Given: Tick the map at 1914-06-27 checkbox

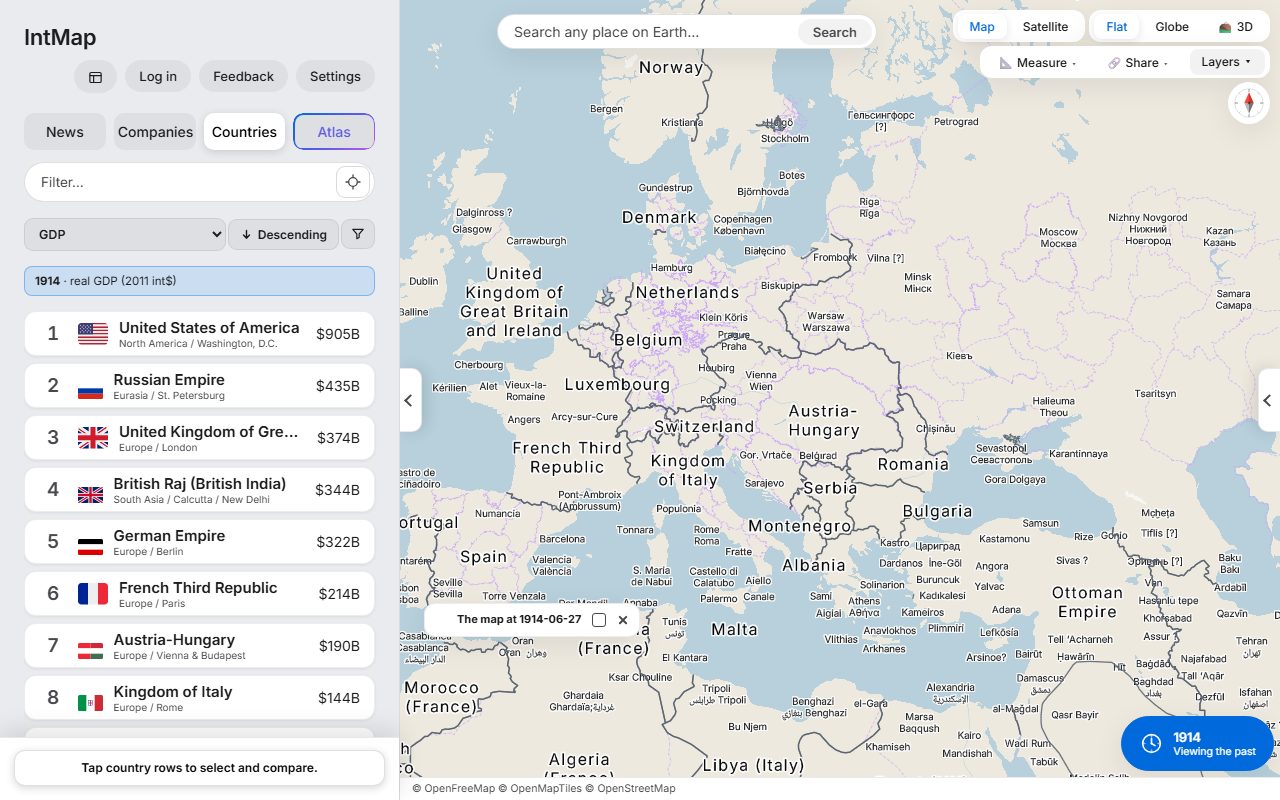Looking at the screenshot, I should pyautogui.click(x=599, y=620).
